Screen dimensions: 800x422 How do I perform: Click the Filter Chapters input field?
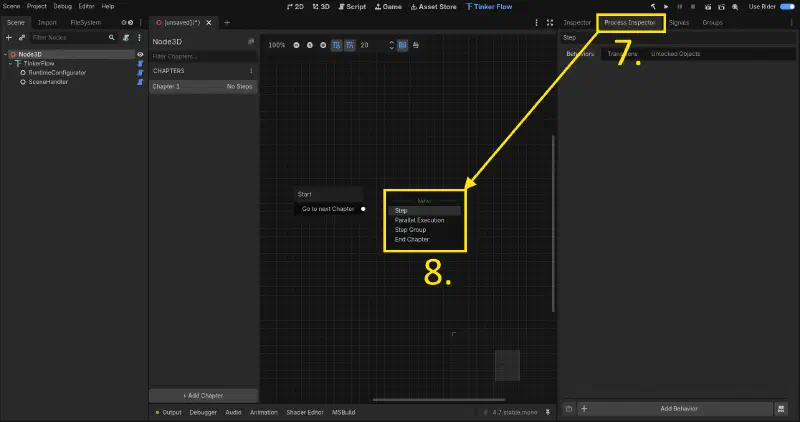click(x=203, y=56)
